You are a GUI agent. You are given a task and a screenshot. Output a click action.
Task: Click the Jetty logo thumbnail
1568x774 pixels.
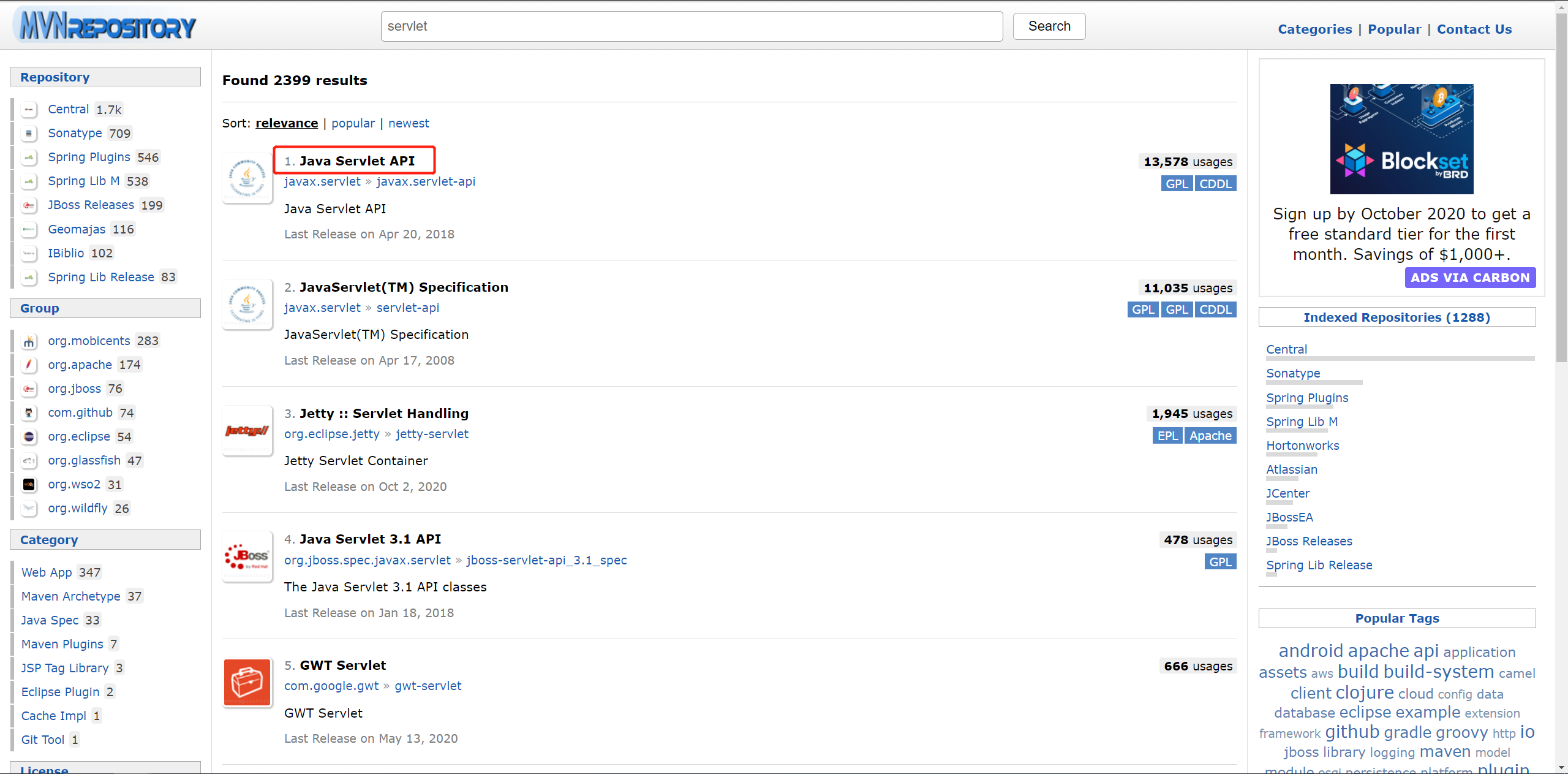click(247, 431)
